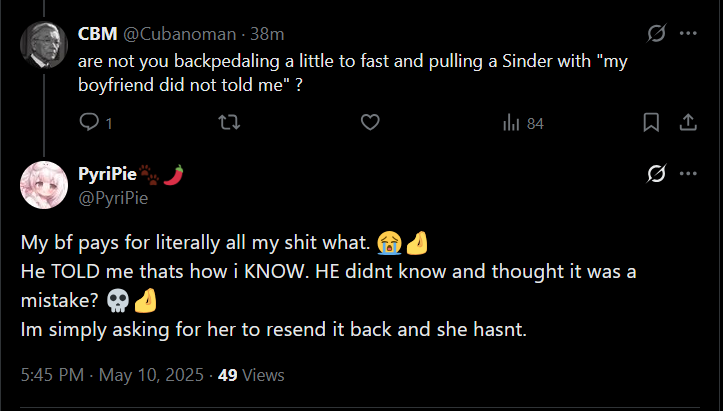Open the @PyriPie handle link
Image resolution: width=723 pixels, height=411 pixels.
pos(113,197)
